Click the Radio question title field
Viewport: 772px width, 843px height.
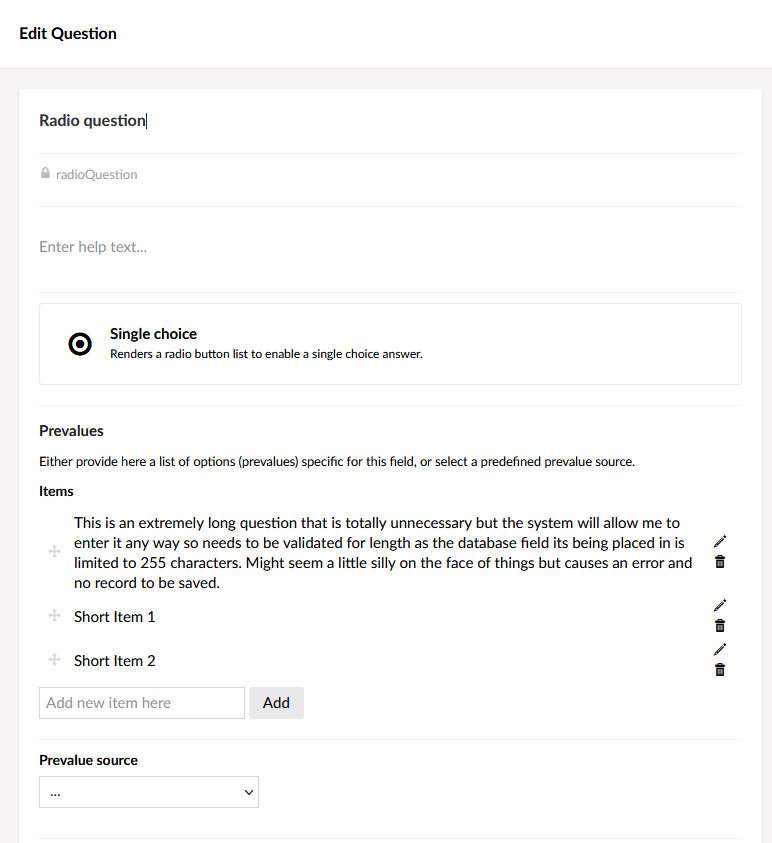point(93,120)
